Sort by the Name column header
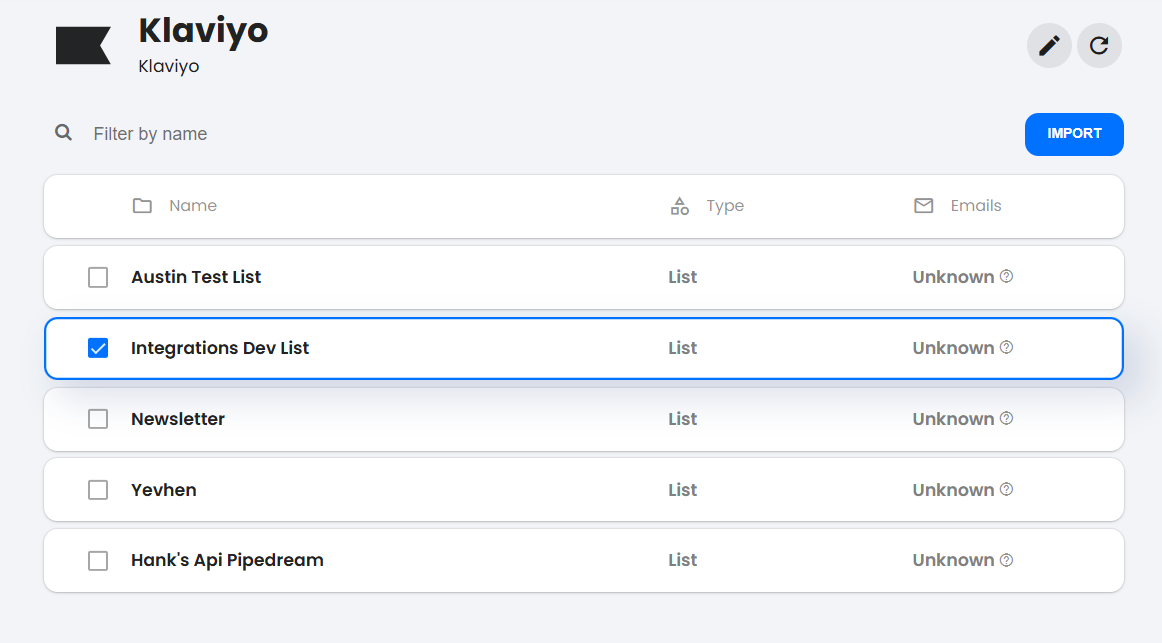The width and height of the screenshot is (1162, 643). [193, 206]
